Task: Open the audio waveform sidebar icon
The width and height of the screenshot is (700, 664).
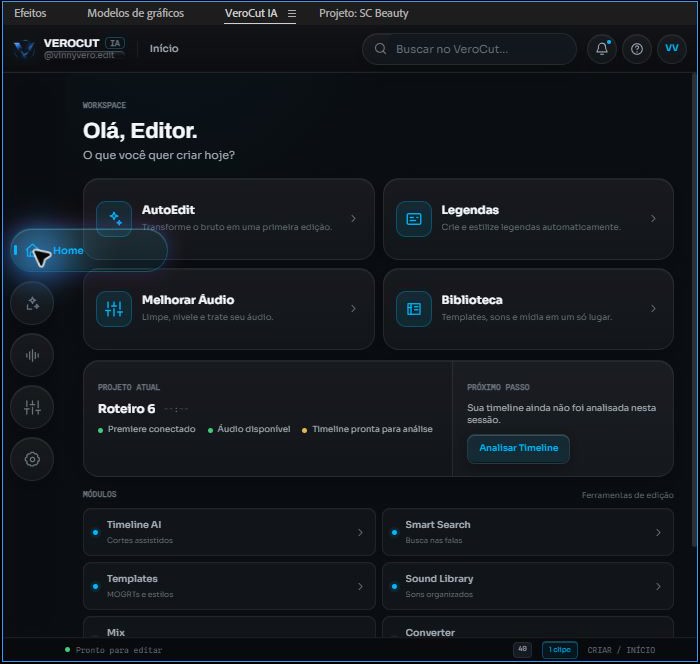Action: pos(32,355)
